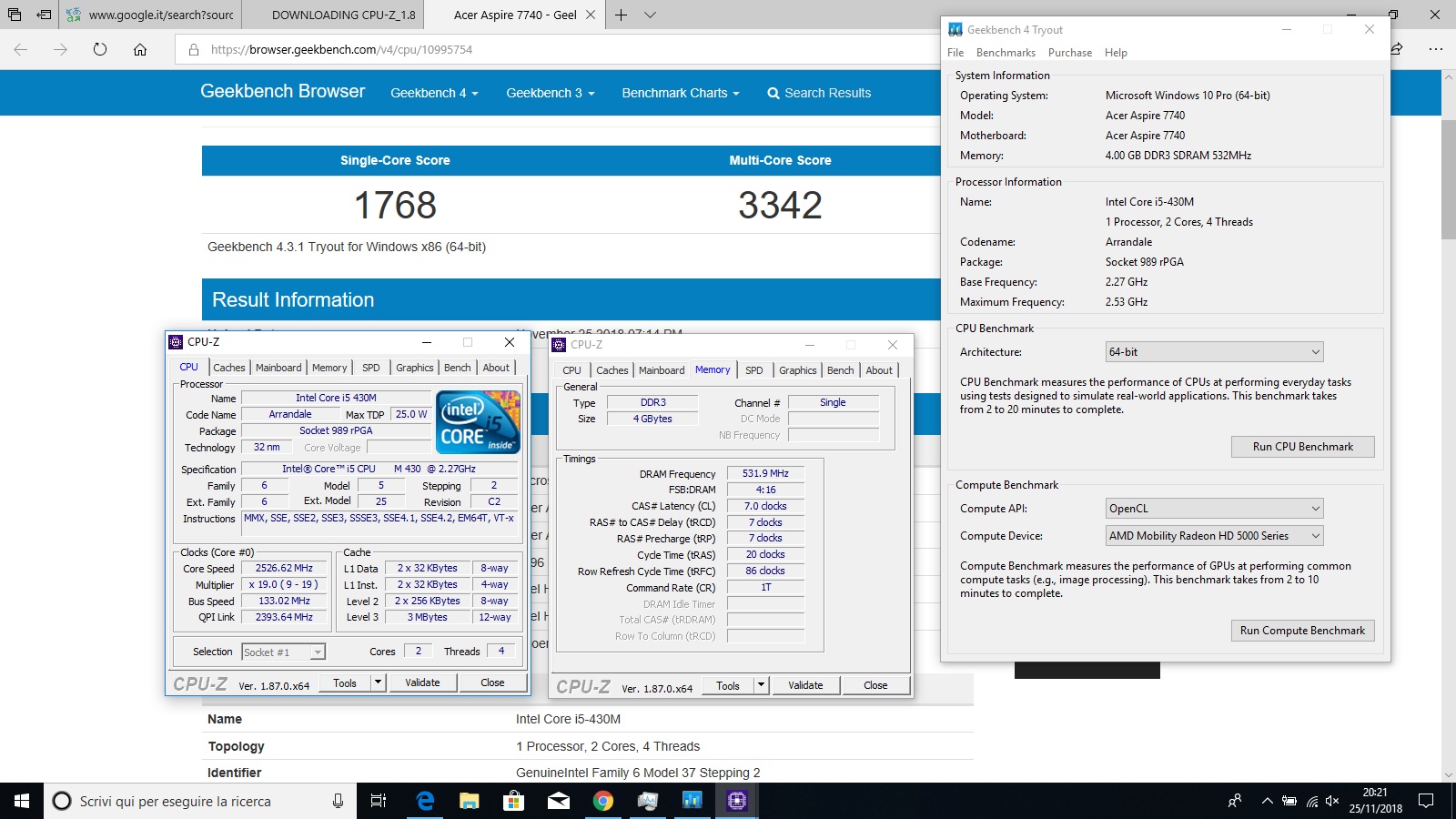Click Close button in left CPU-Z window
This screenshot has height=819, width=1456.
pyautogui.click(x=492, y=682)
